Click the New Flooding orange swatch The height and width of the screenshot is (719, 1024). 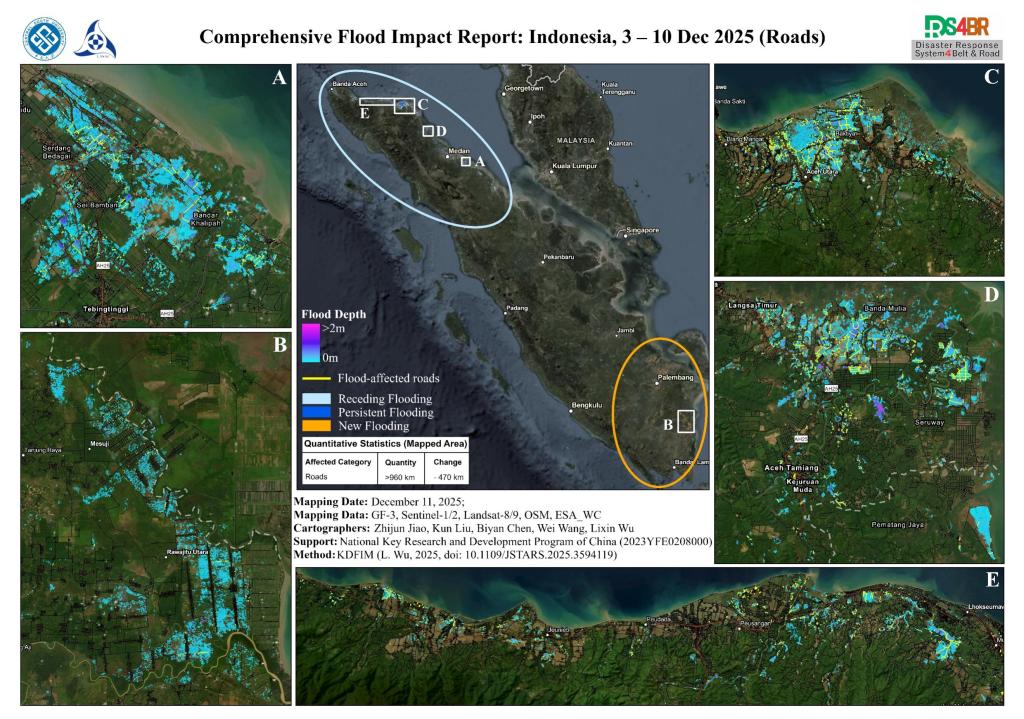click(x=317, y=426)
